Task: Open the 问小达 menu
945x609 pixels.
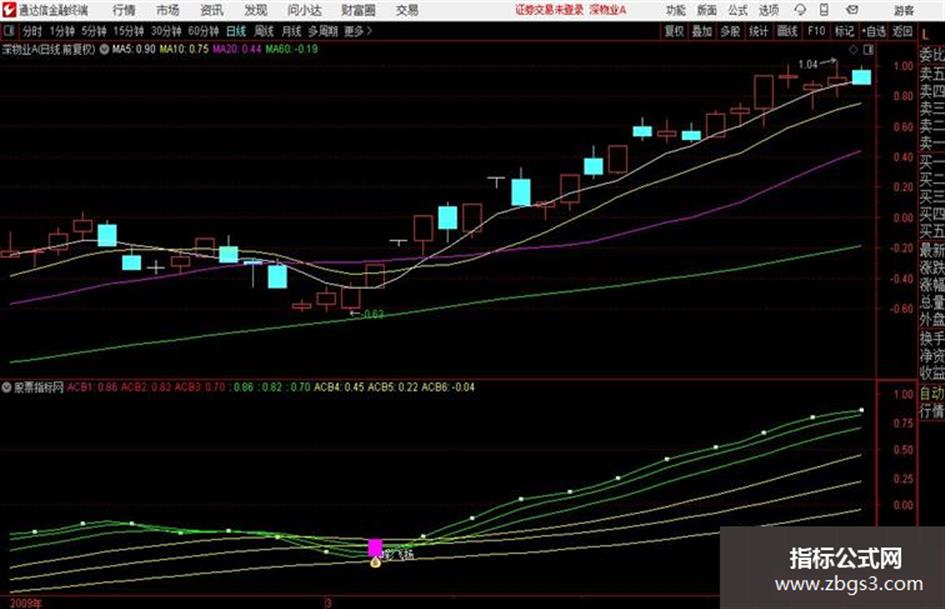Action: pos(304,10)
